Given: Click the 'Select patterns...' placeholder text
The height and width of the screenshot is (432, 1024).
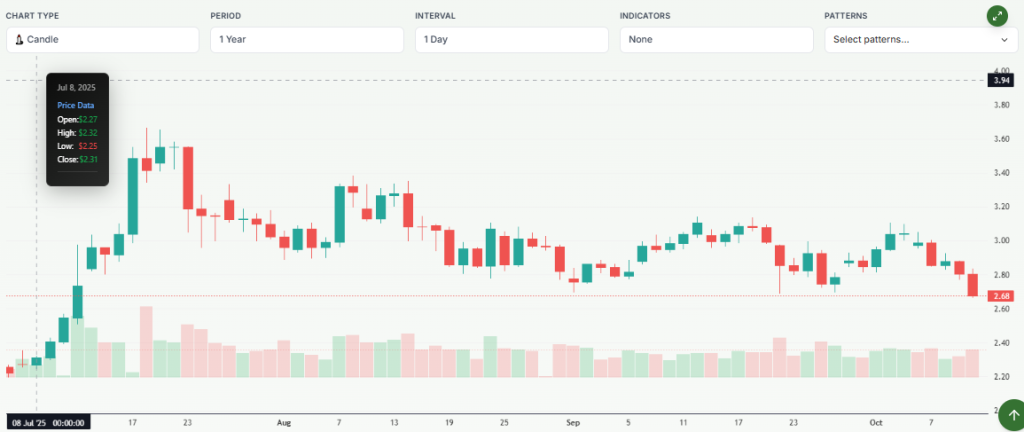Looking at the screenshot, I should 871,40.
